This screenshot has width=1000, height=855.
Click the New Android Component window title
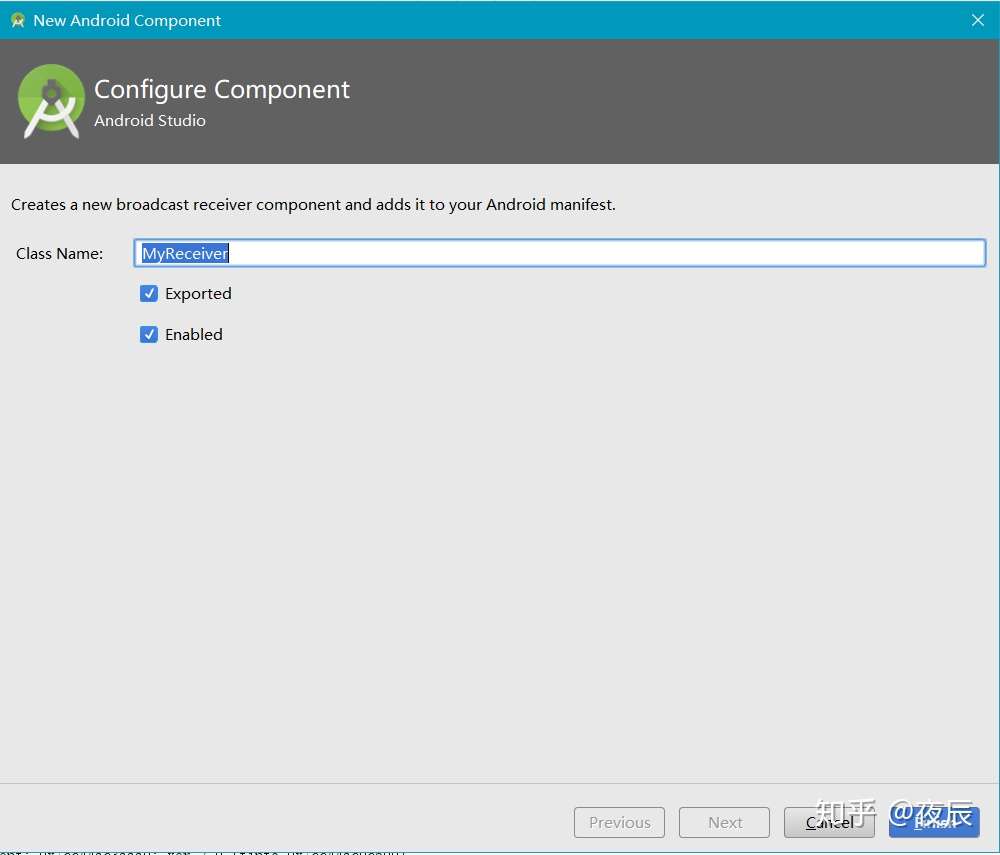[x=127, y=20]
